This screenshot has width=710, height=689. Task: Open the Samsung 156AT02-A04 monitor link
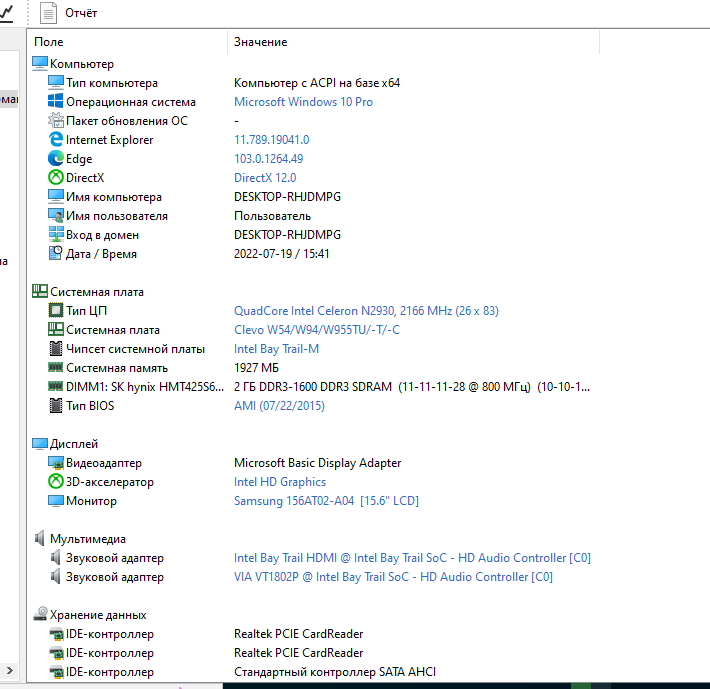pyautogui.click(x=326, y=501)
